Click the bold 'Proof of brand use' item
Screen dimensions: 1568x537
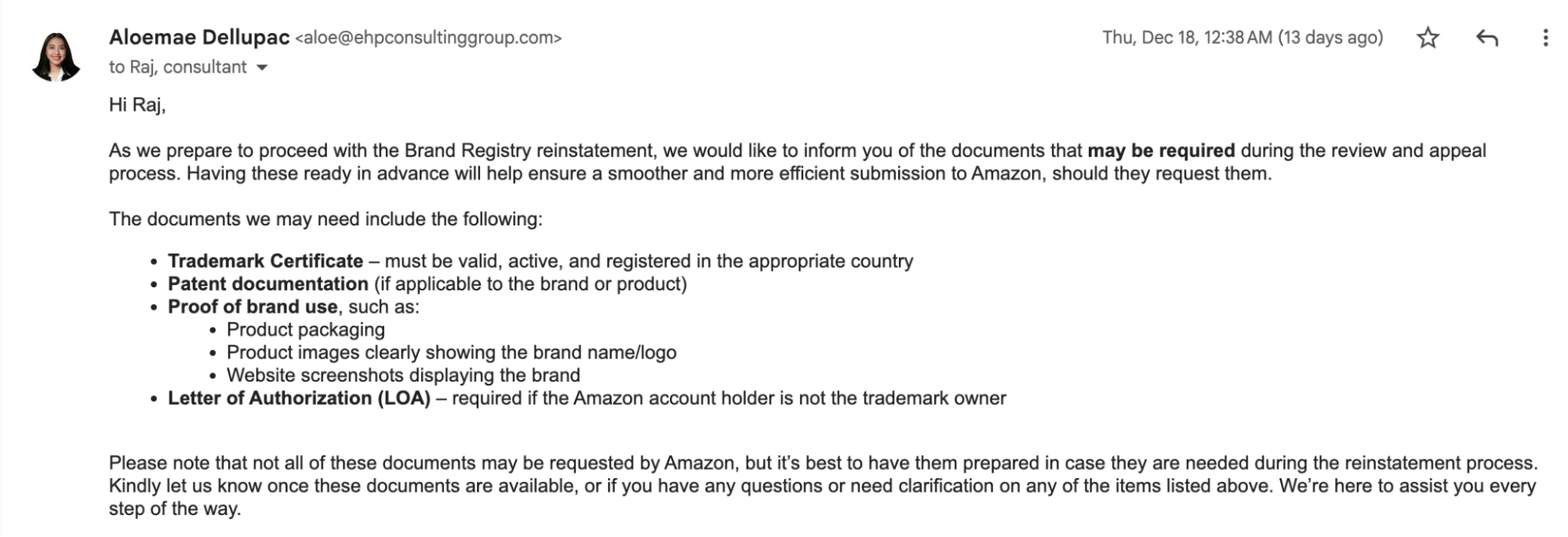pos(253,306)
